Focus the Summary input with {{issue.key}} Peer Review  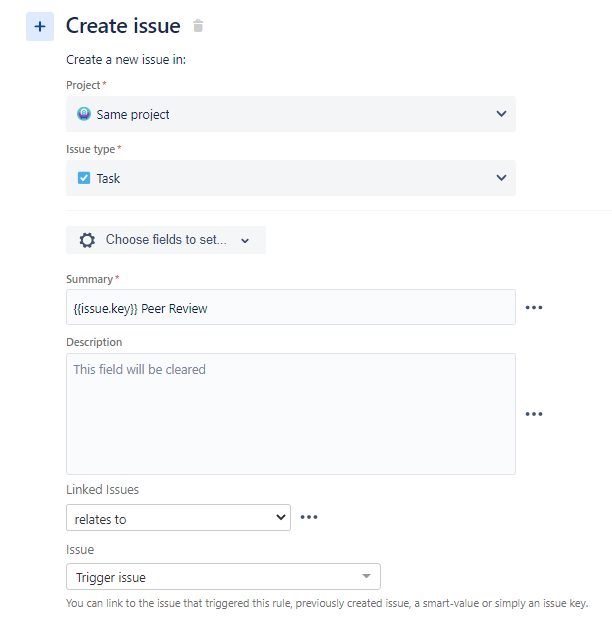point(291,307)
